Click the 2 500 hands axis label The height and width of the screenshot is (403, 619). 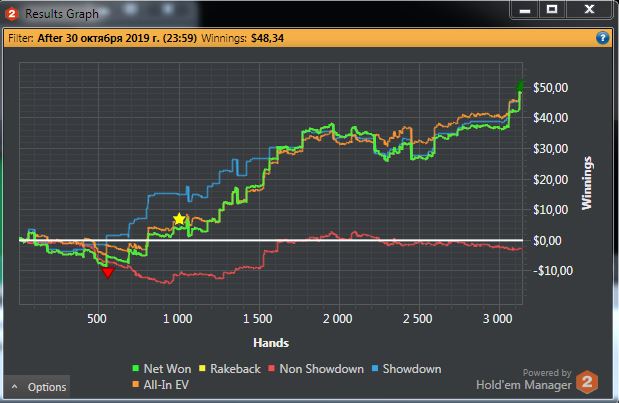(x=417, y=319)
